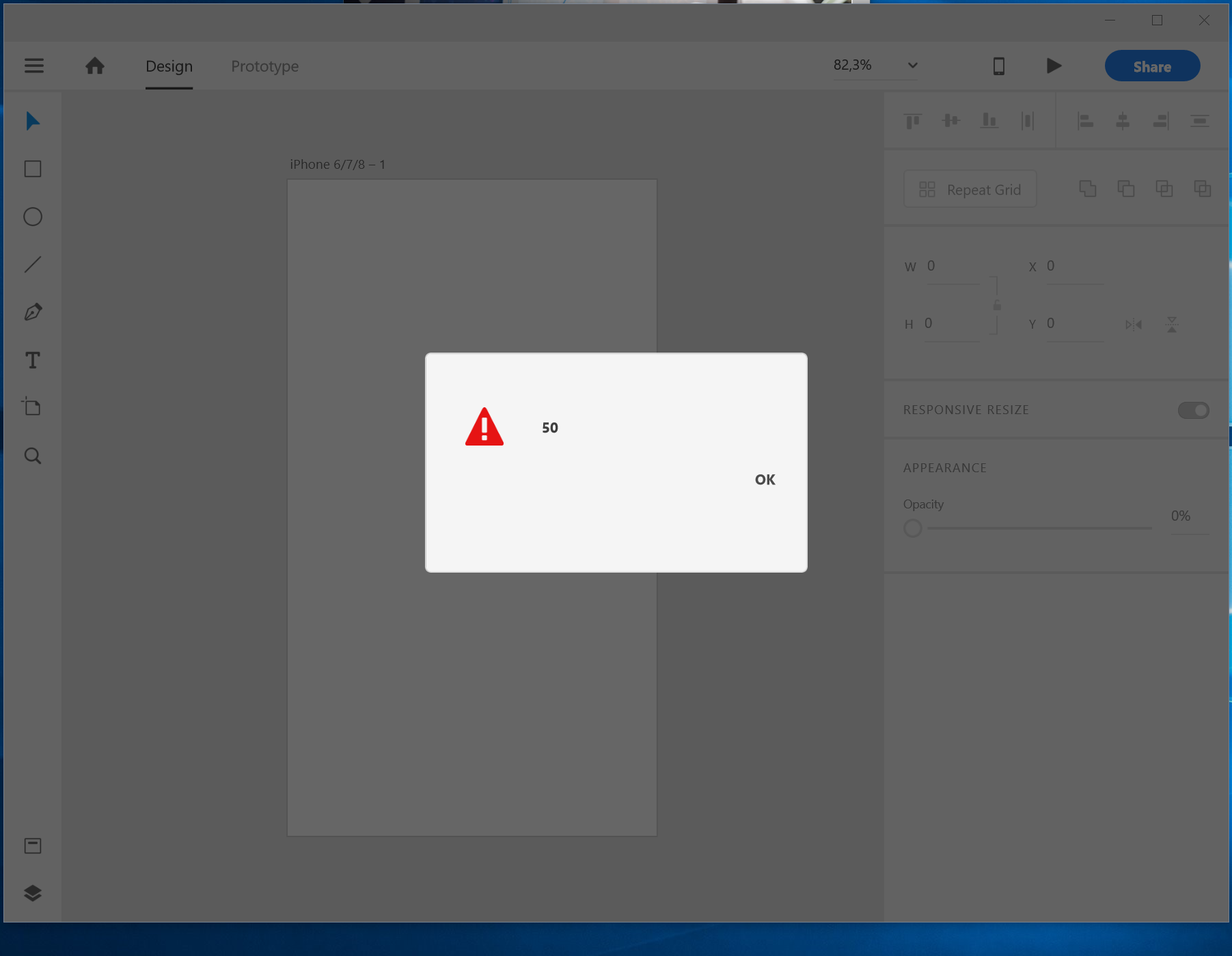The image size is (1232, 956).
Task: Select the Text tool
Action: tap(32, 359)
